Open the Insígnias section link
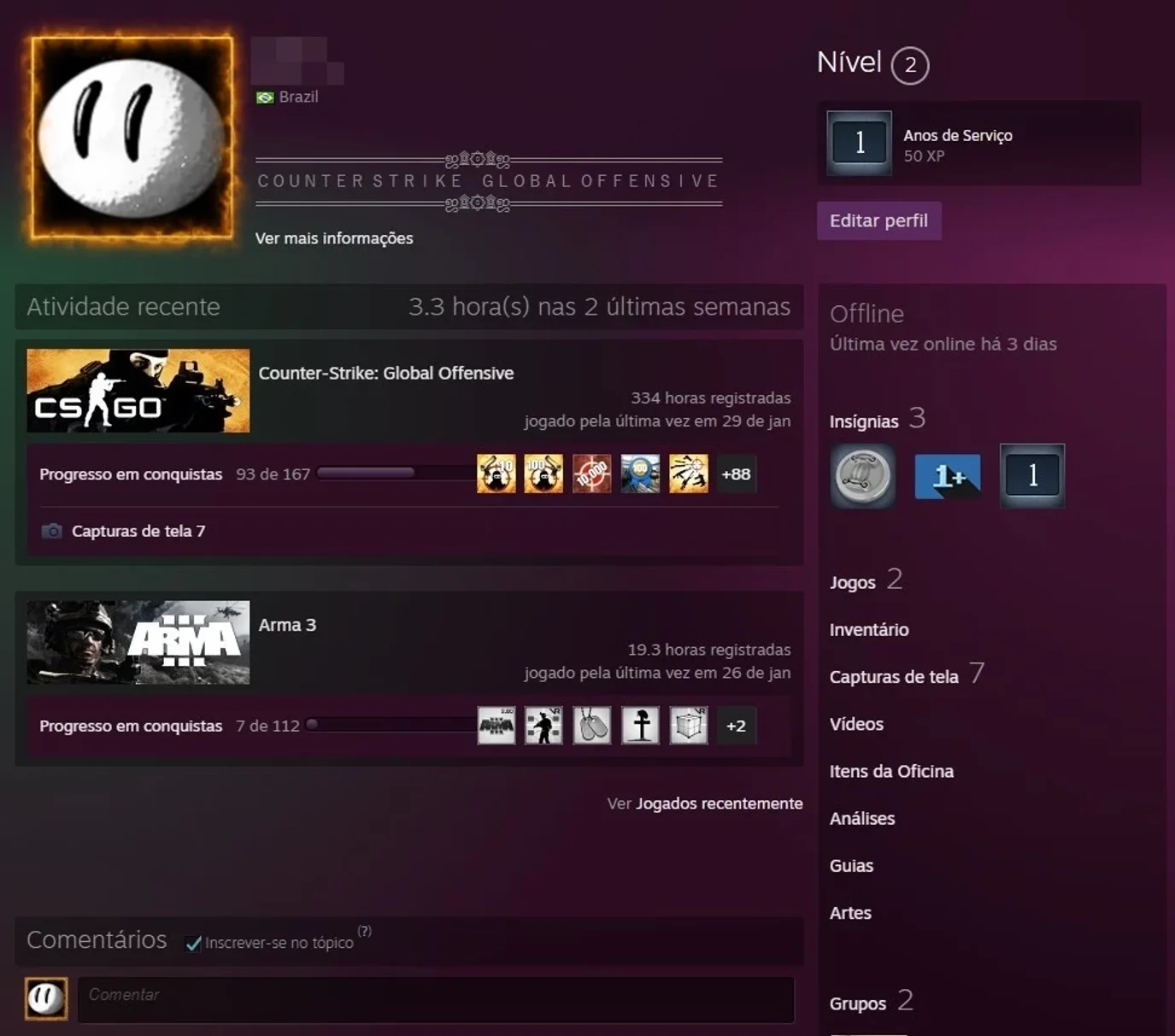 point(864,421)
